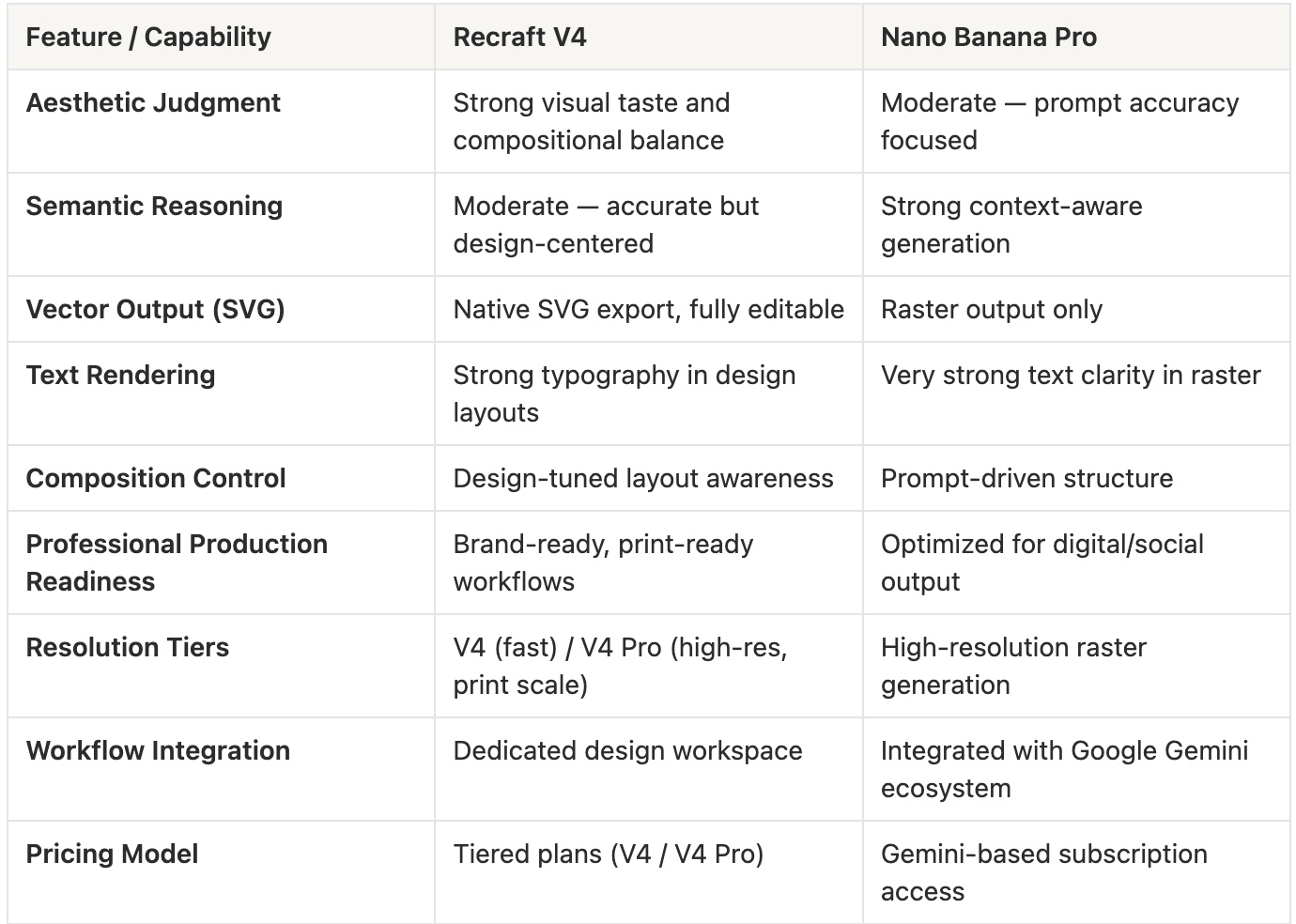The image size is (1296, 924).
Task: Click the "Prompt-driven structure" cell
Action: [x=1026, y=479]
